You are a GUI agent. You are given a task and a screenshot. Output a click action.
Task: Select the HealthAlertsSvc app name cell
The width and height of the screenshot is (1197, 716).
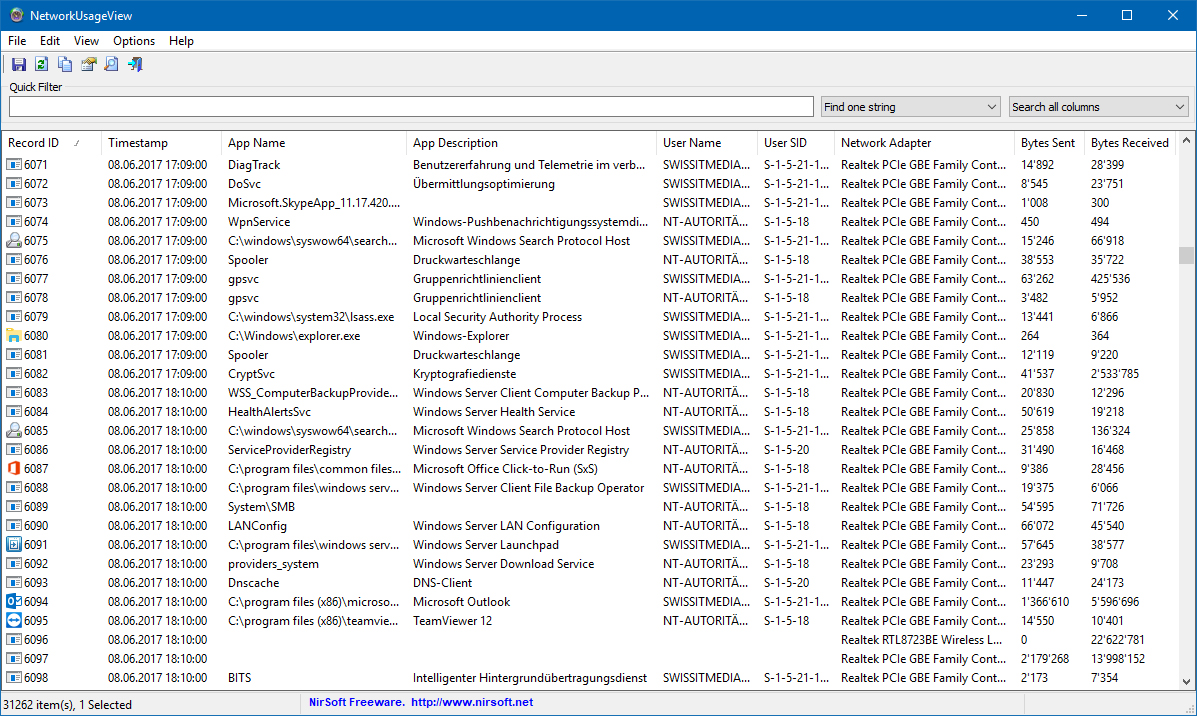point(269,411)
